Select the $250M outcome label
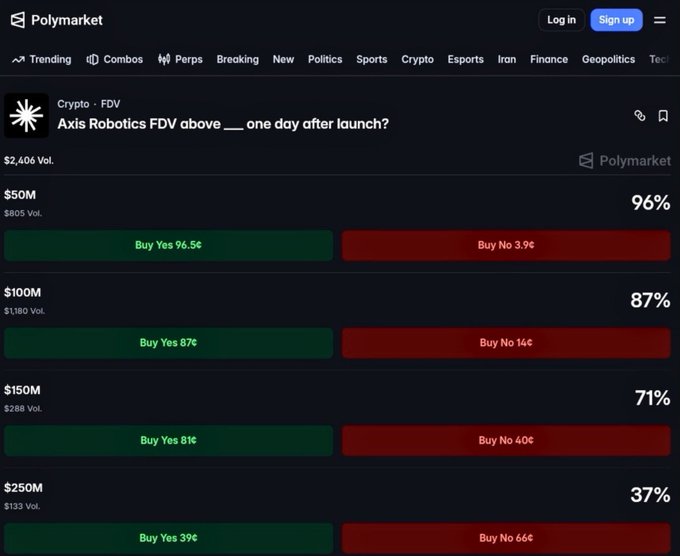Screen dimensions: 680x556 (23, 487)
